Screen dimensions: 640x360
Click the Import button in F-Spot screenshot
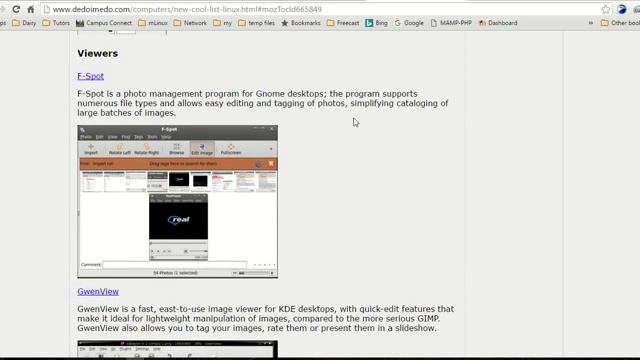pyautogui.click(x=91, y=149)
